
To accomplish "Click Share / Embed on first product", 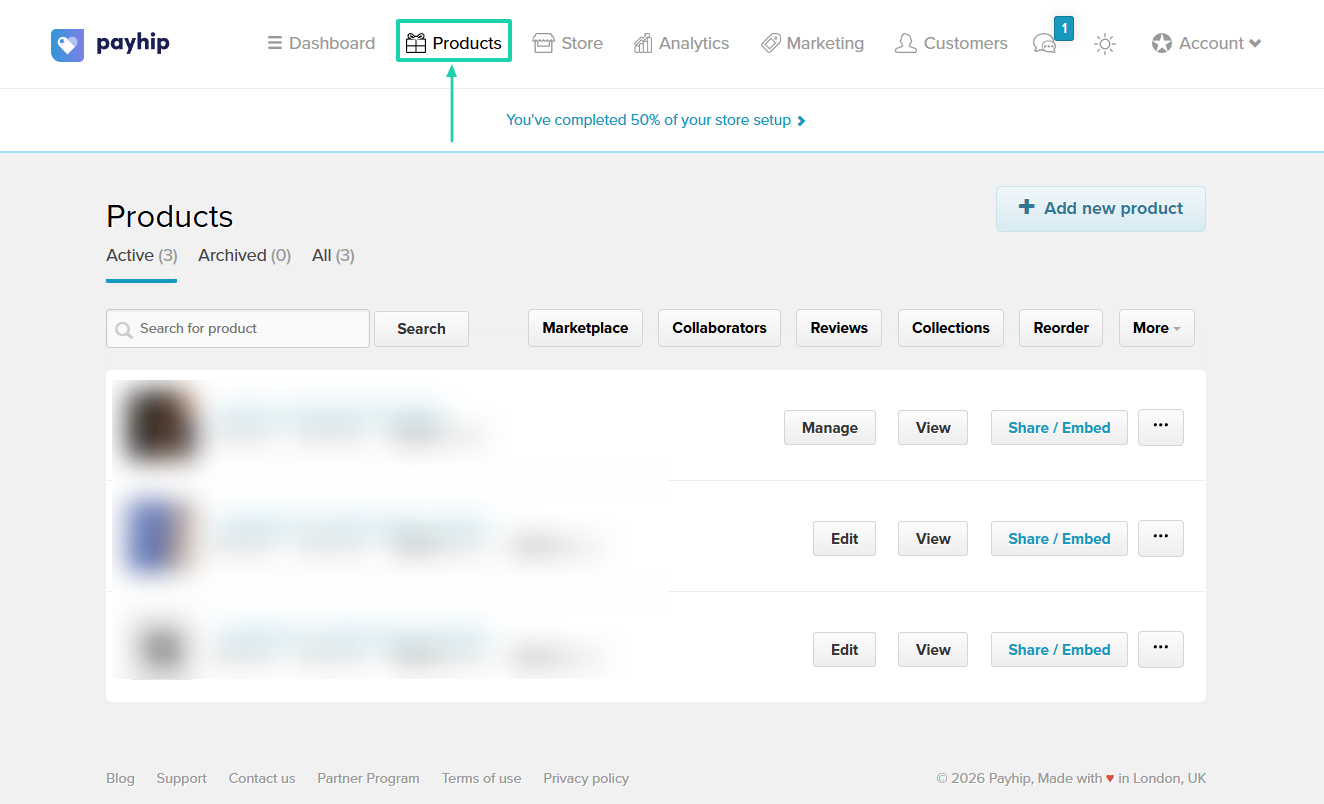I will [x=1059, y=427].
